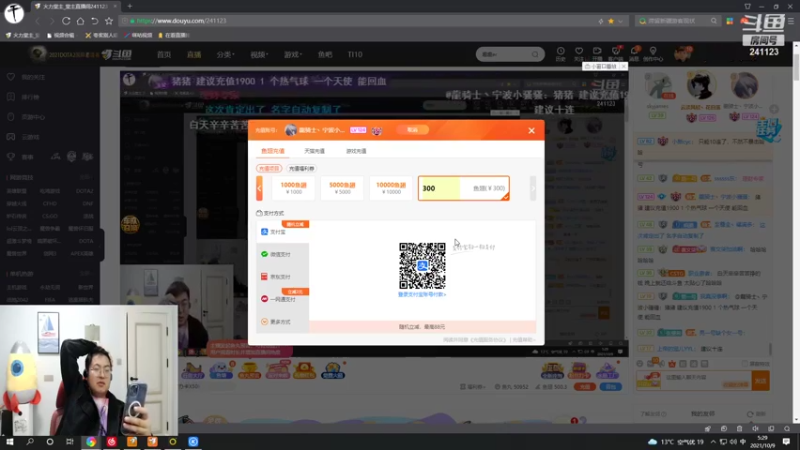Go to the browser home page icon
This screenshot has width=800, height=450.
pos(80,21)
